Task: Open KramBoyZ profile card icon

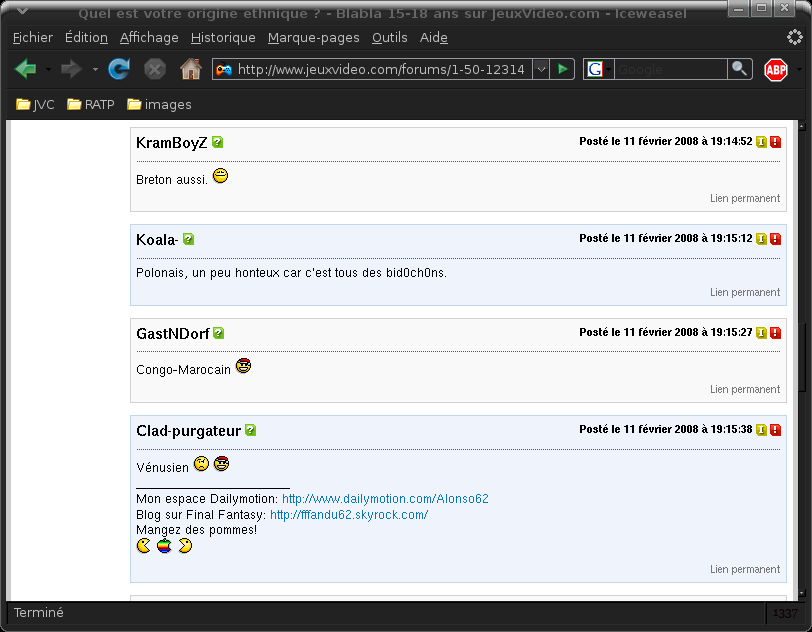Action: [218, 142]
